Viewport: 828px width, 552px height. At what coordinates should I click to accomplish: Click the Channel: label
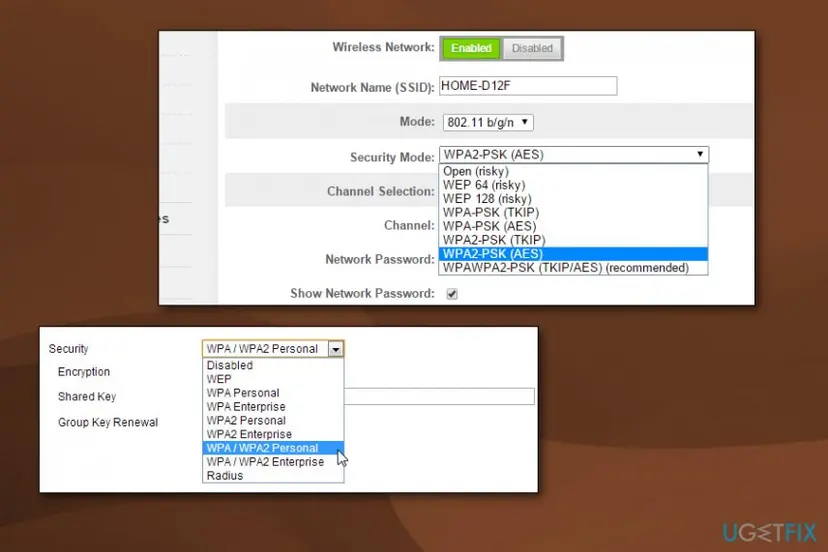click(409, 226)
